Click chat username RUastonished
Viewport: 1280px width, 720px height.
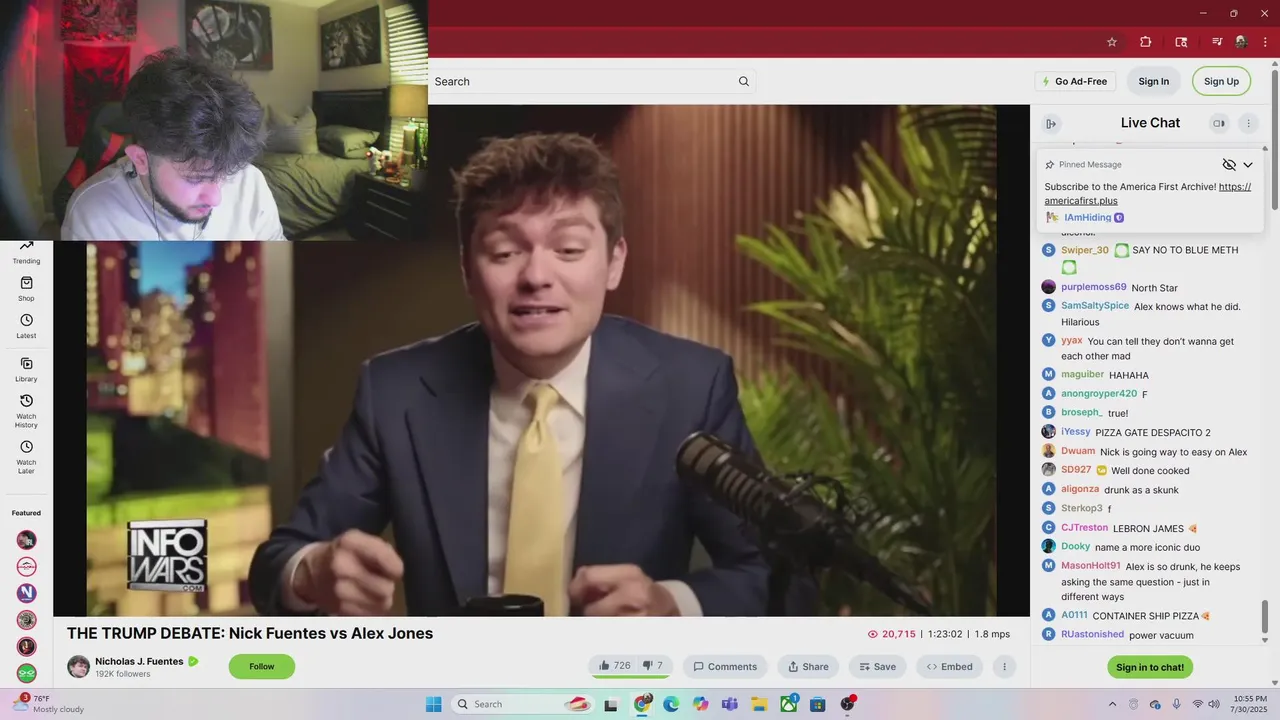[1092, 634]
